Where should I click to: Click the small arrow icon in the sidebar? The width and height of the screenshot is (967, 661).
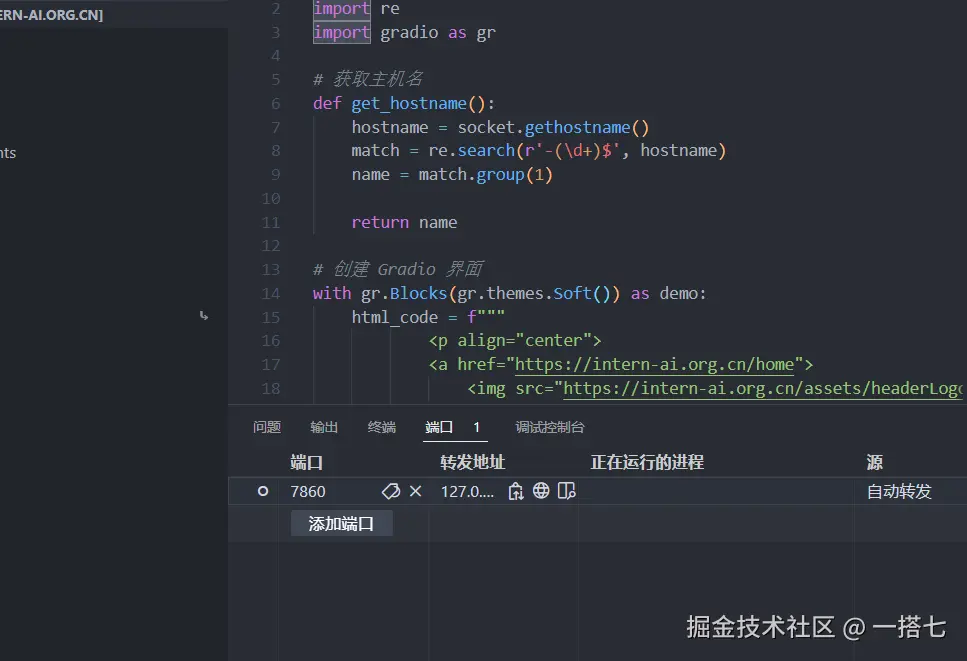(x=204, y=316)
